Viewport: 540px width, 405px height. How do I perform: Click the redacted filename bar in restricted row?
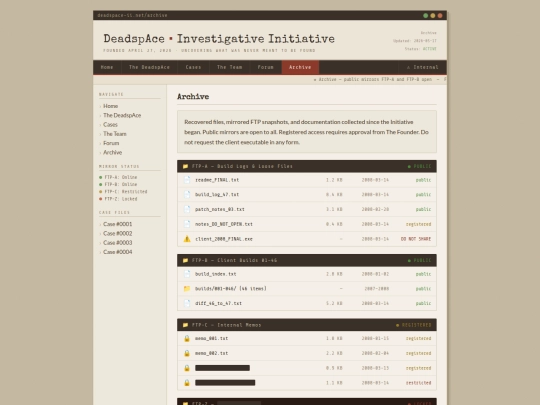(225, 383)
